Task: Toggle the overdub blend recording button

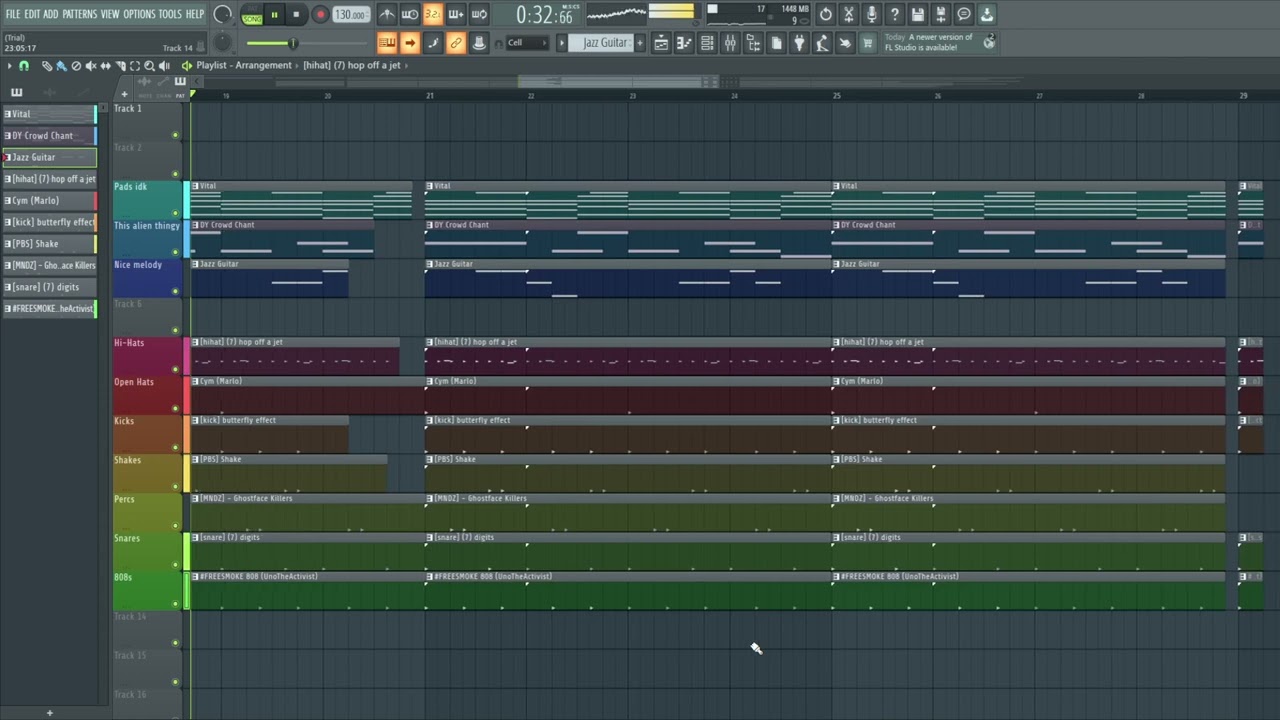Action: (x=456, y=14)
